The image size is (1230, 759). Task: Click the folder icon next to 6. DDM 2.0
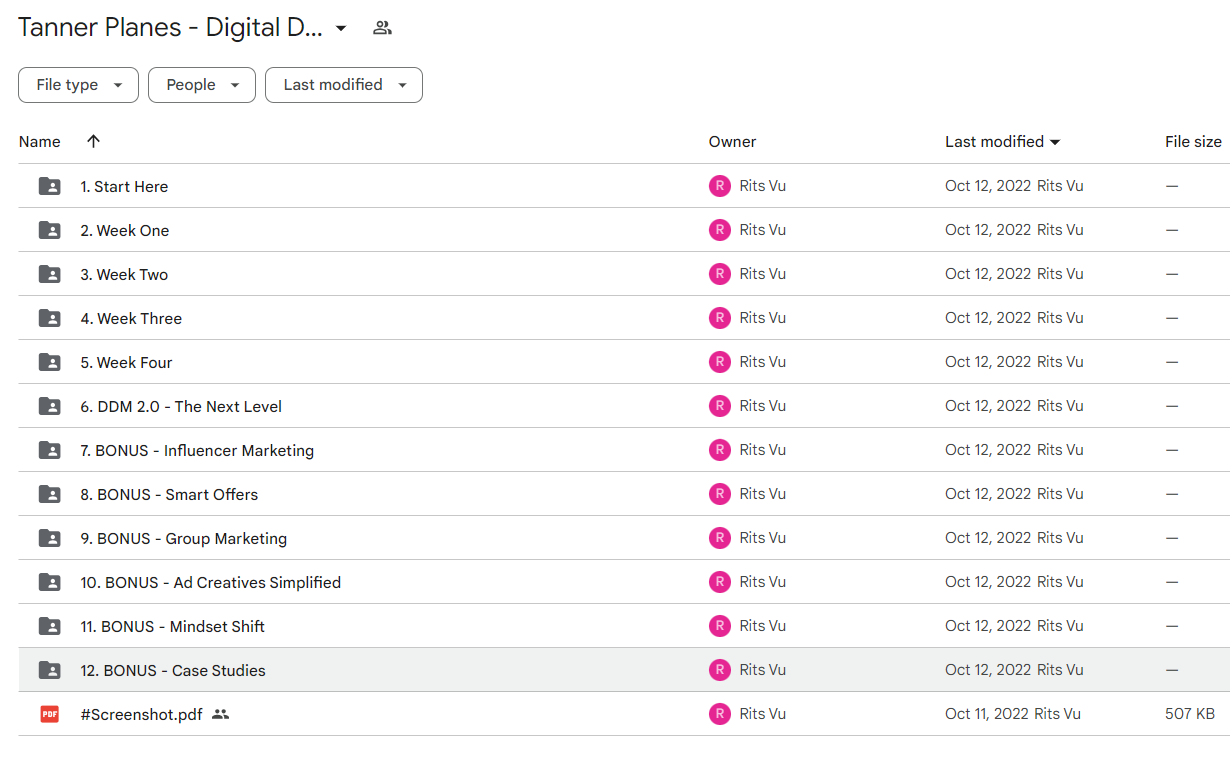click(49, 406)
